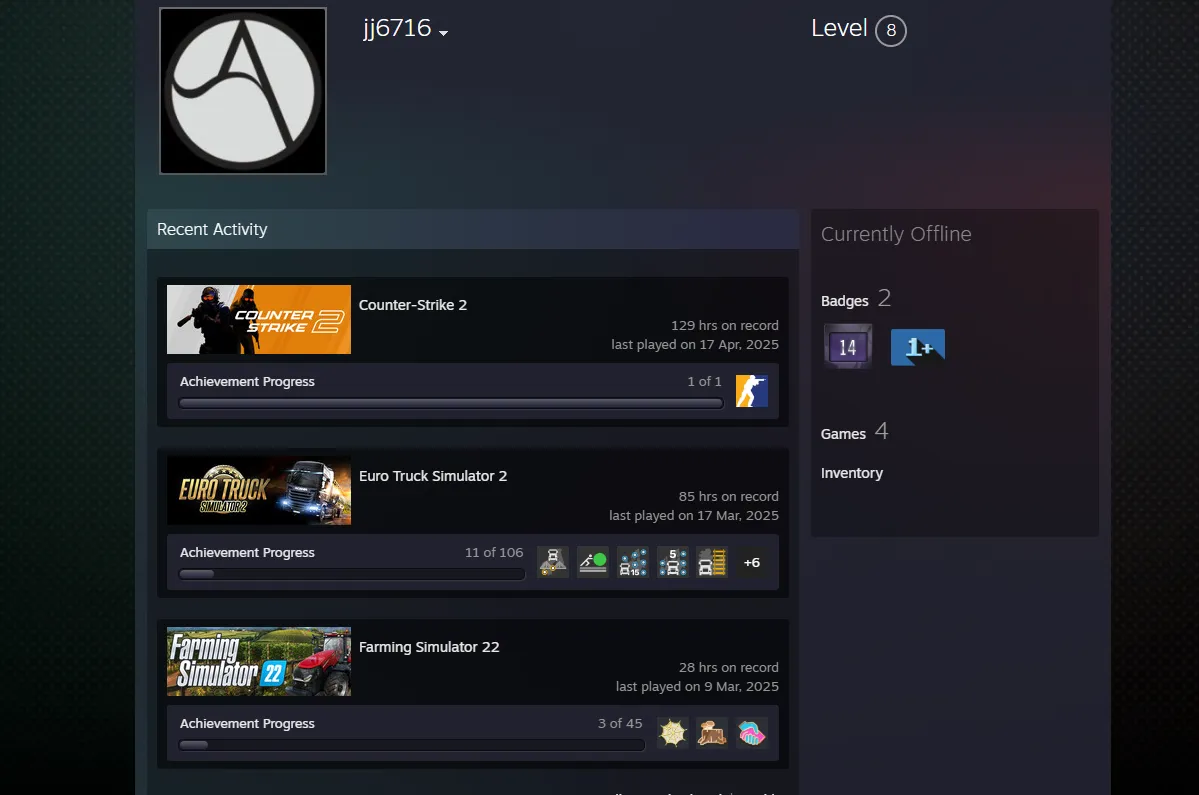Open the Inventory link
1199x795 pixels.
[852, 473]
